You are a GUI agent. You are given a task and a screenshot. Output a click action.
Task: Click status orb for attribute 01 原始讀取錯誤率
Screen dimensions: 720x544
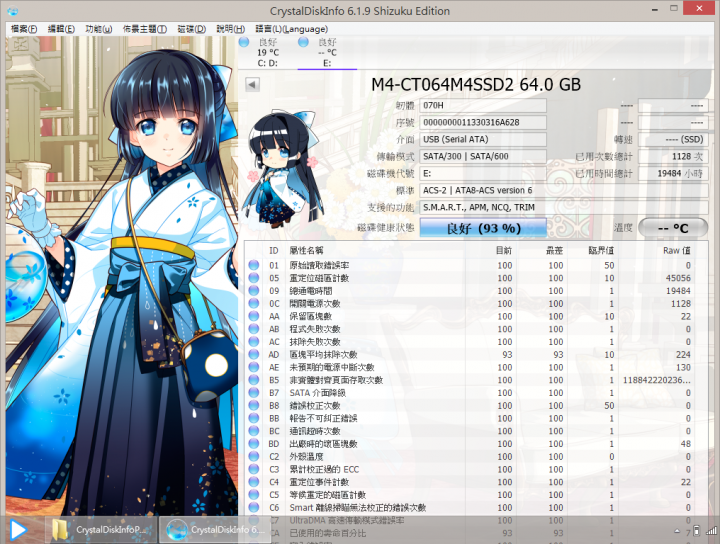(x=253, y=265)
